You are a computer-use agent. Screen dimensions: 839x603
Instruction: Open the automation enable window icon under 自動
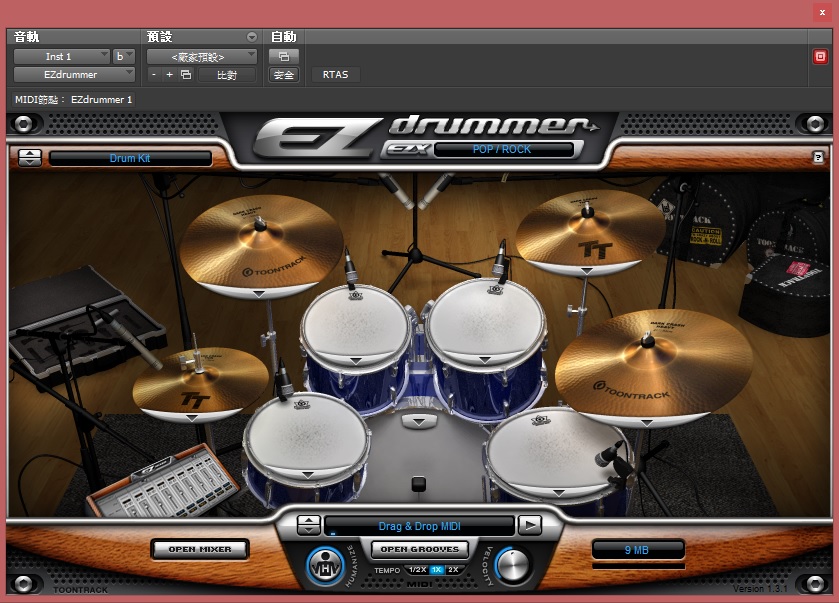coord(284,56)
